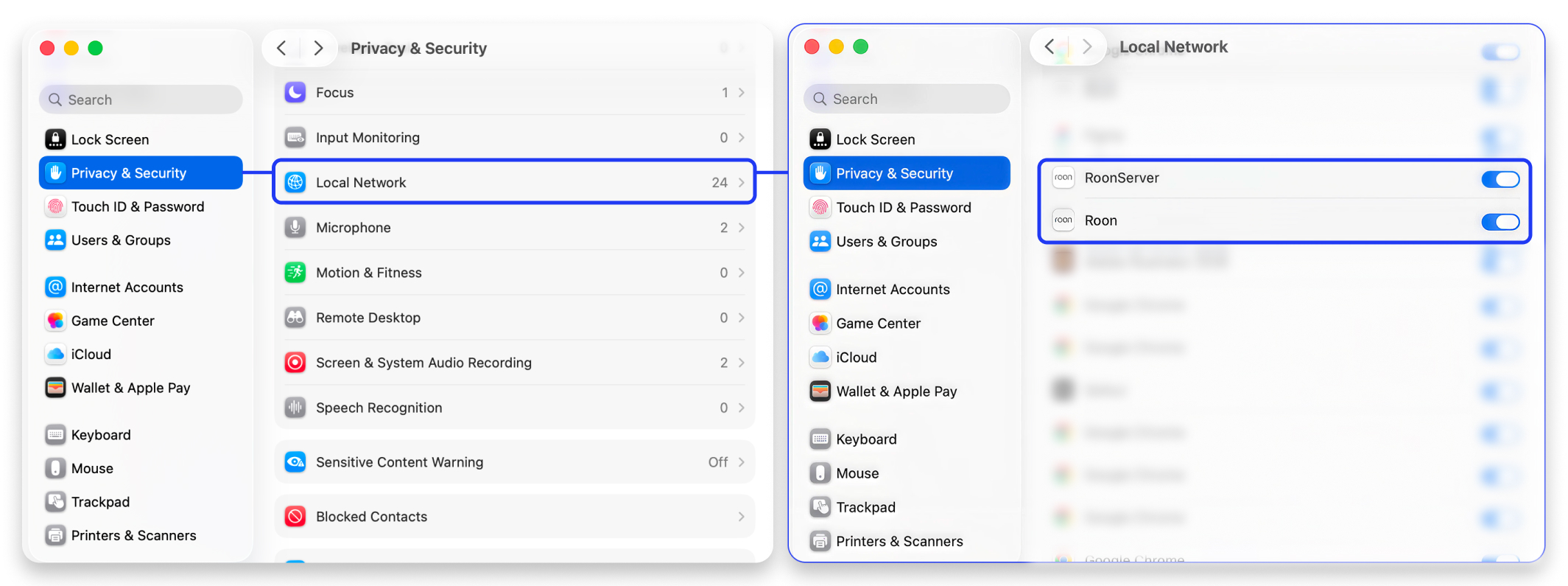Click Touch ID & Password icon in left window

(x=55, y=206)
